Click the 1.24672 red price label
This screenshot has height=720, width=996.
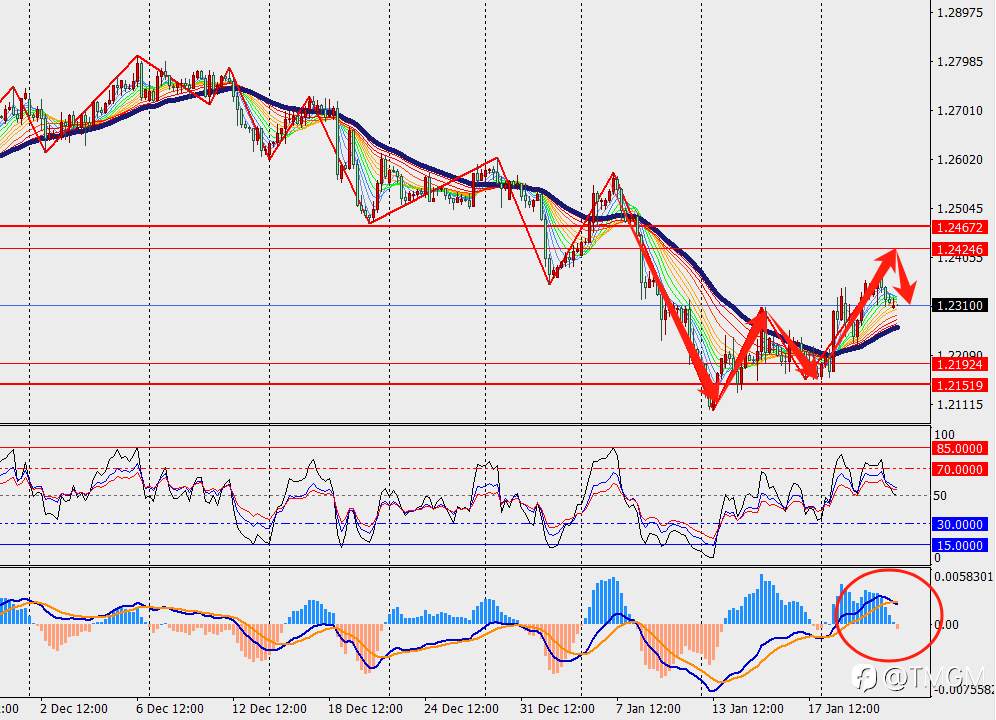point(960,228)
